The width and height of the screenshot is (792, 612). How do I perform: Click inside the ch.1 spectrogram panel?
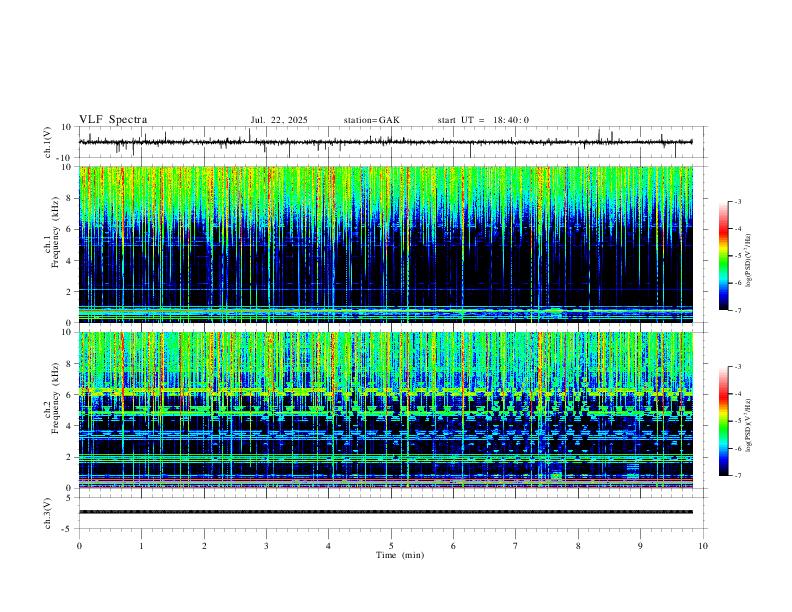(x=385, y=244)
